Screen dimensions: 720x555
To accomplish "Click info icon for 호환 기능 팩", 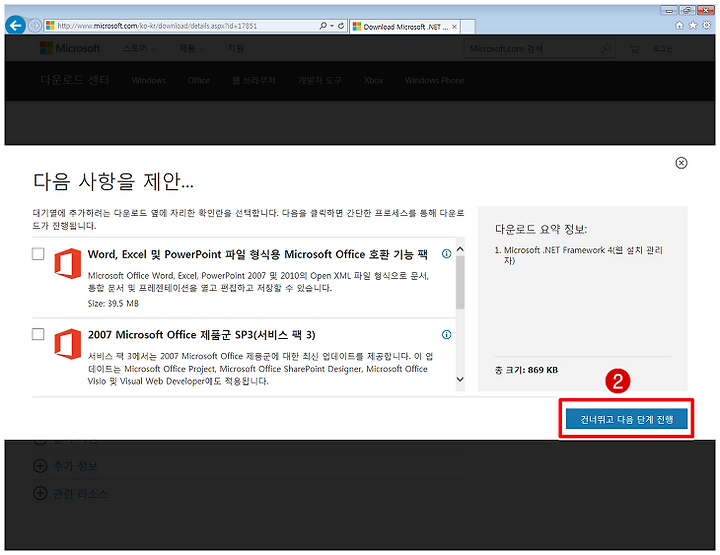I will 446,254.
